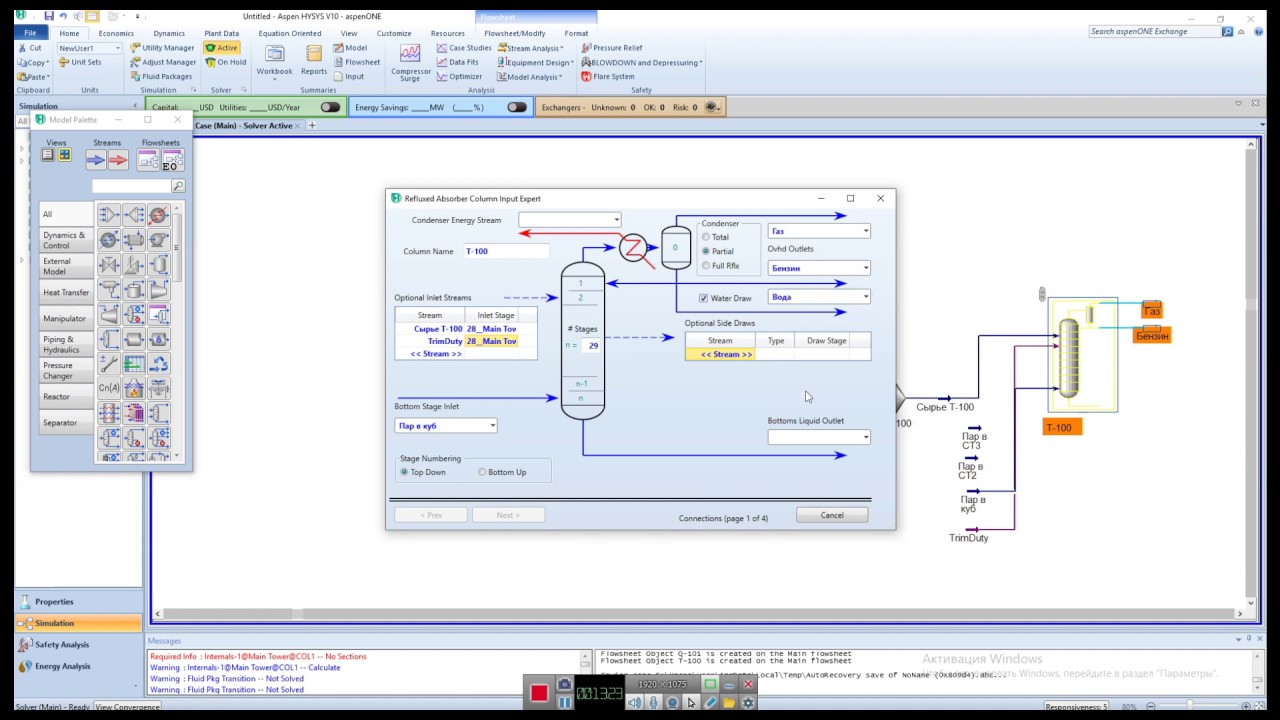
Task: Open Fluid Packages
Action: pos(161,76)
